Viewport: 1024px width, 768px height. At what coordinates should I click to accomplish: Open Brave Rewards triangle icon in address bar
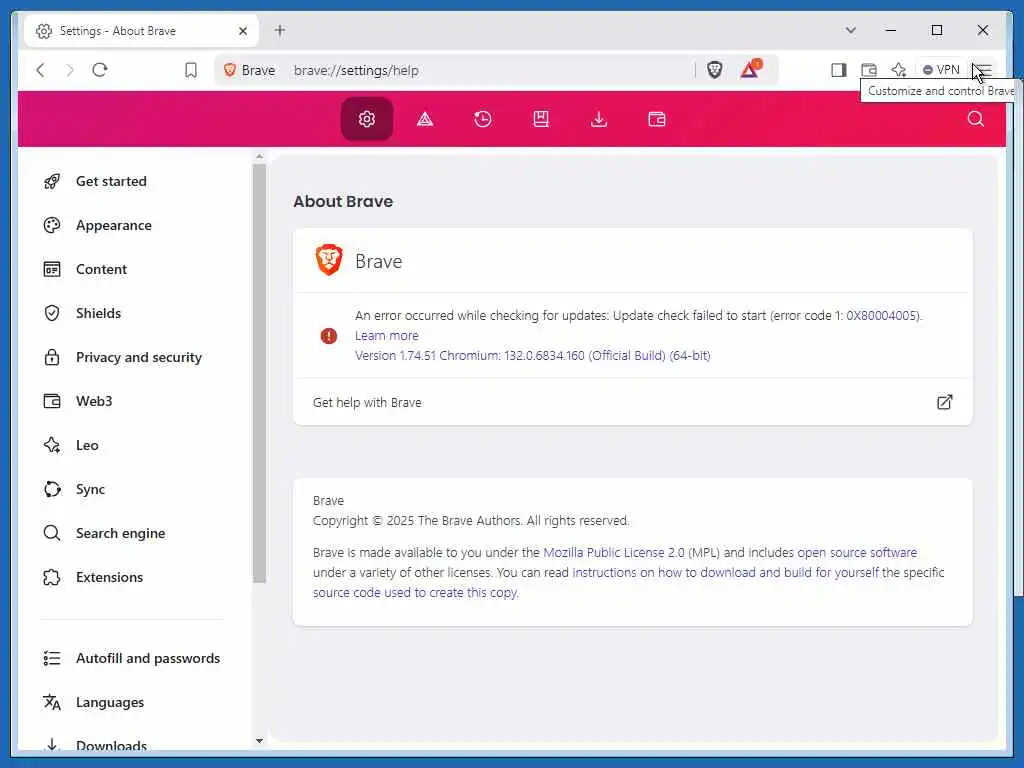click(750, 69)
